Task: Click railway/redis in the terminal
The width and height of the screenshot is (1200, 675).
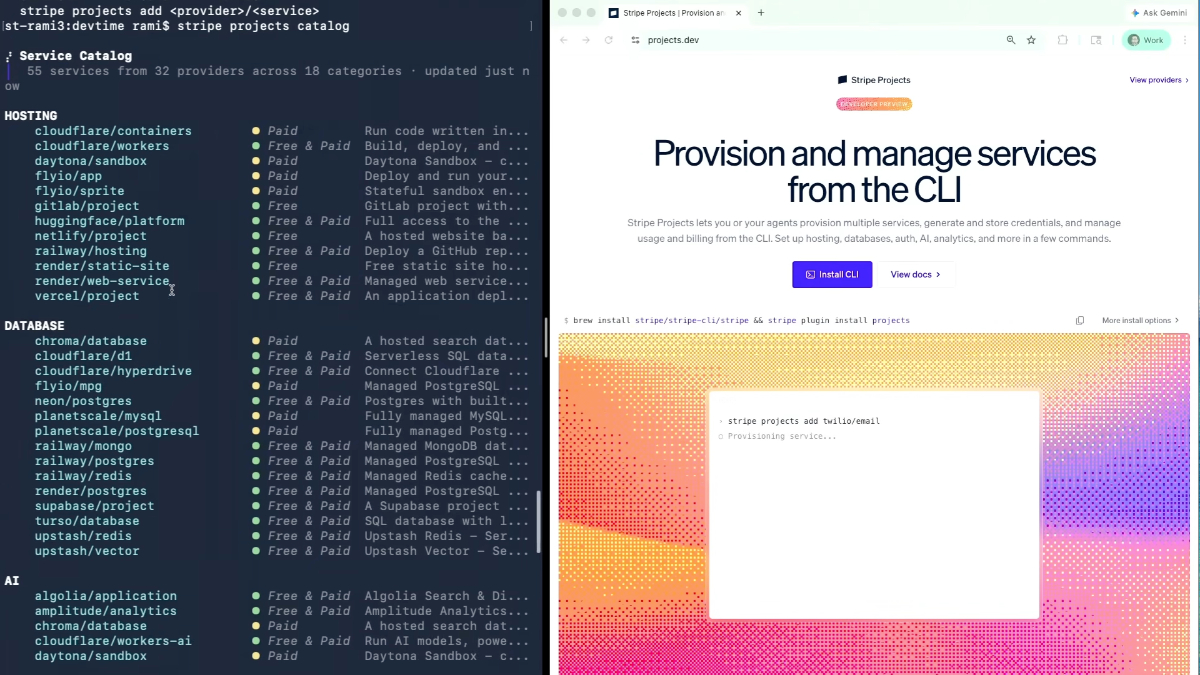Action: (83, 476)
